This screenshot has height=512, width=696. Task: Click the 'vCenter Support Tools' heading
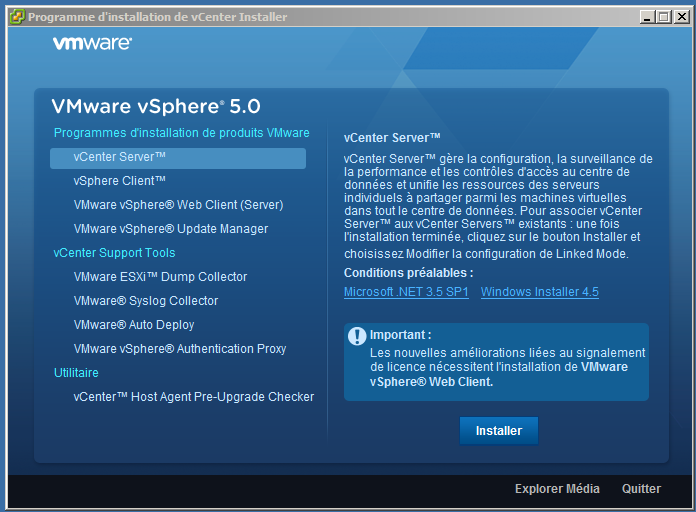pyautogui.click(x=115, y=253)
